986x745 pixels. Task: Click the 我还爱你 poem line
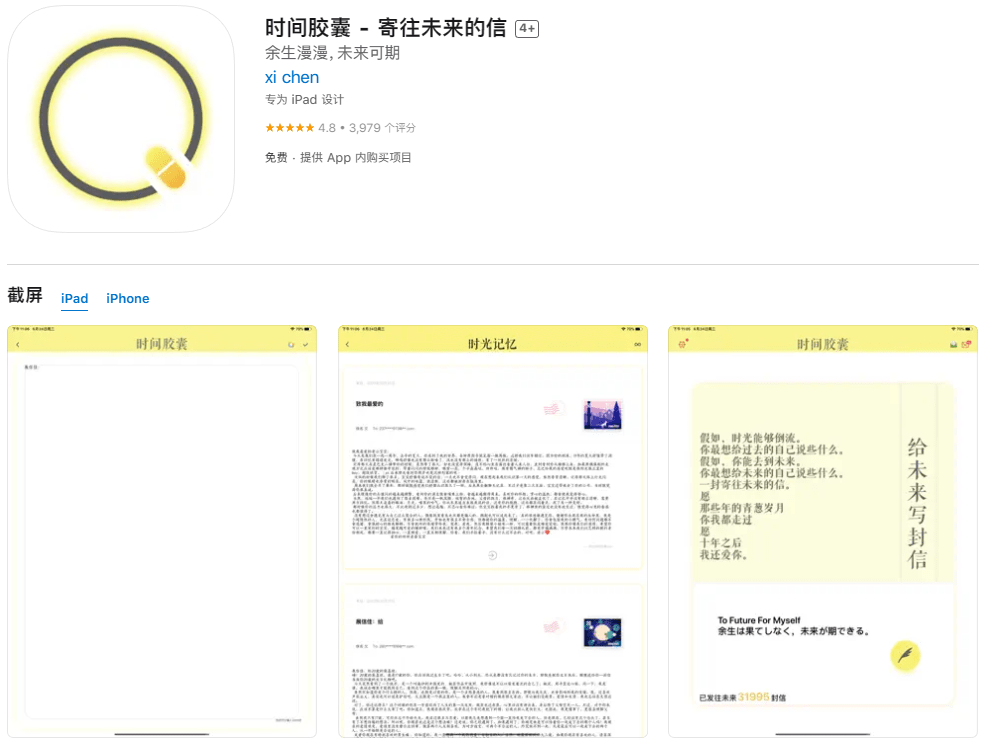(x=723, y=555)
